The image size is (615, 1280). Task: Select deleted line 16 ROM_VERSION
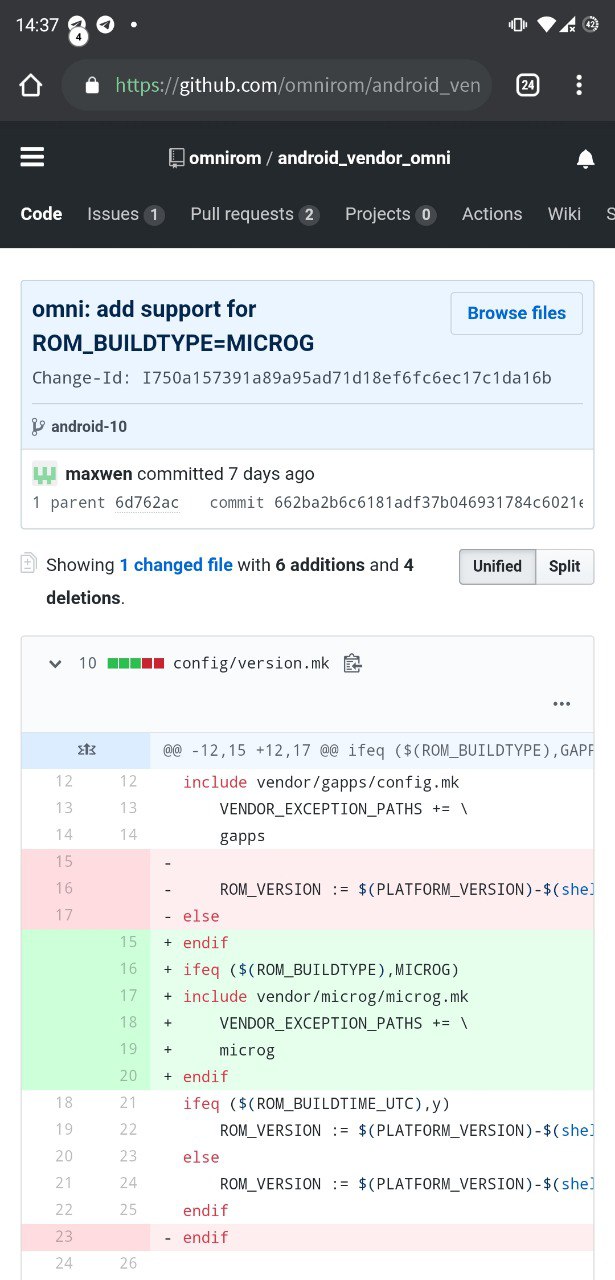pyautogui.click(x=307, y=889)
